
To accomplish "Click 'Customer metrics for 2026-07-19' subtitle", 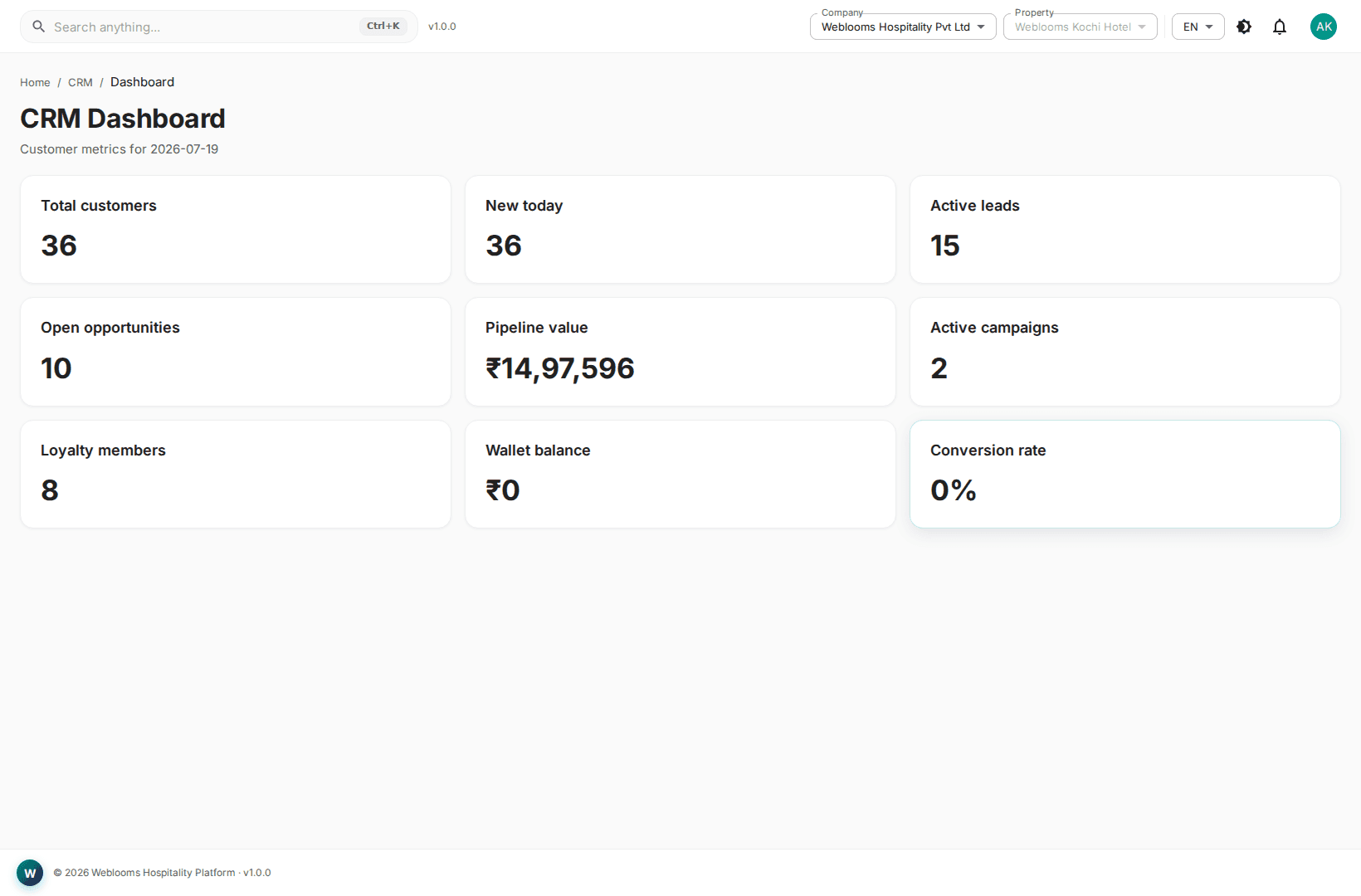I will pyautogui.click(x=120, y=149).
